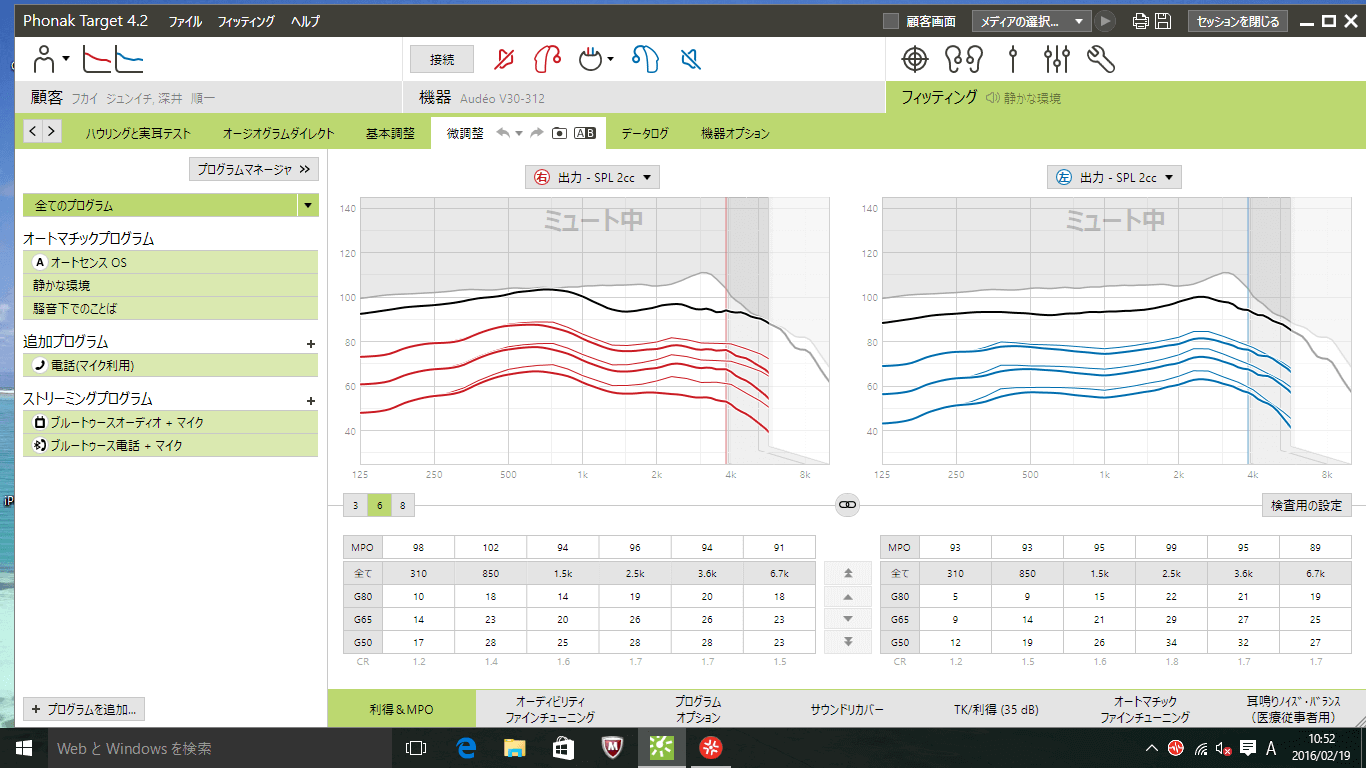Expand the プログラムマネージャ panel
The image size is (1366, 768).
click(253, 170)
